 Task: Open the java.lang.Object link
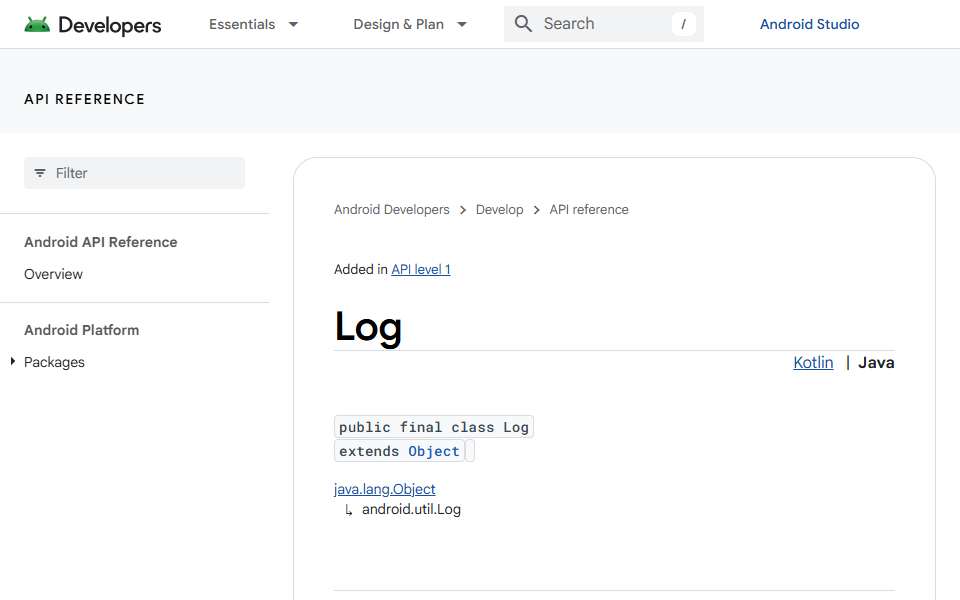click(384, 489)
